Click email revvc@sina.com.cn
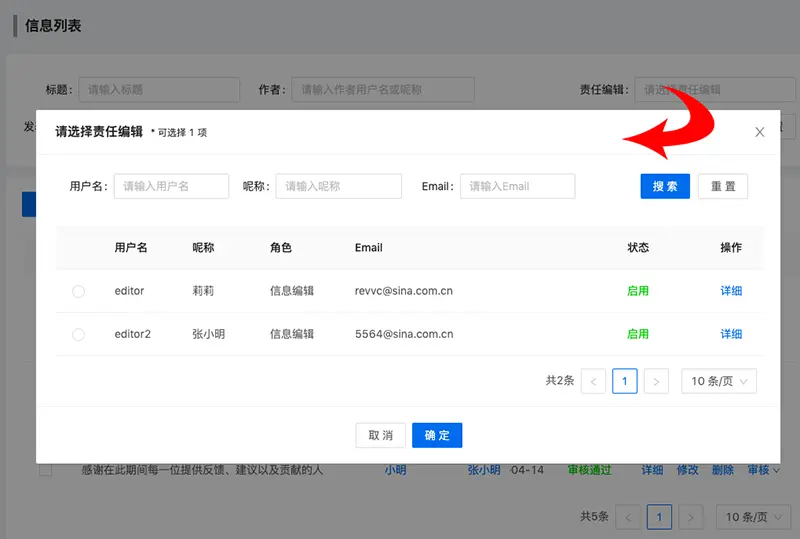The height and width of the screenshot is (539, 800). click(x=404, y=291)
